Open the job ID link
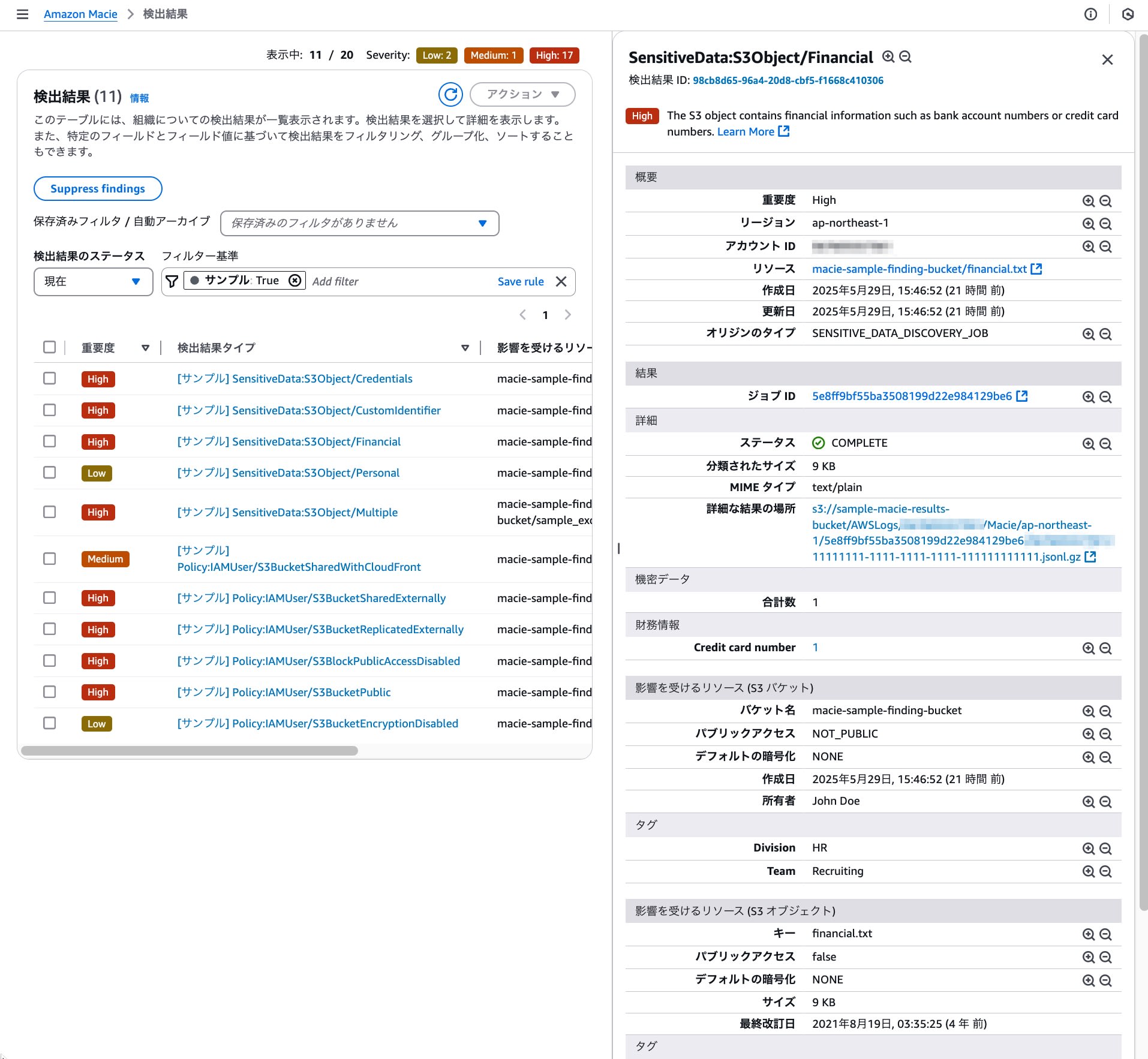The image size is (1148, 1059). coord(919,396)
